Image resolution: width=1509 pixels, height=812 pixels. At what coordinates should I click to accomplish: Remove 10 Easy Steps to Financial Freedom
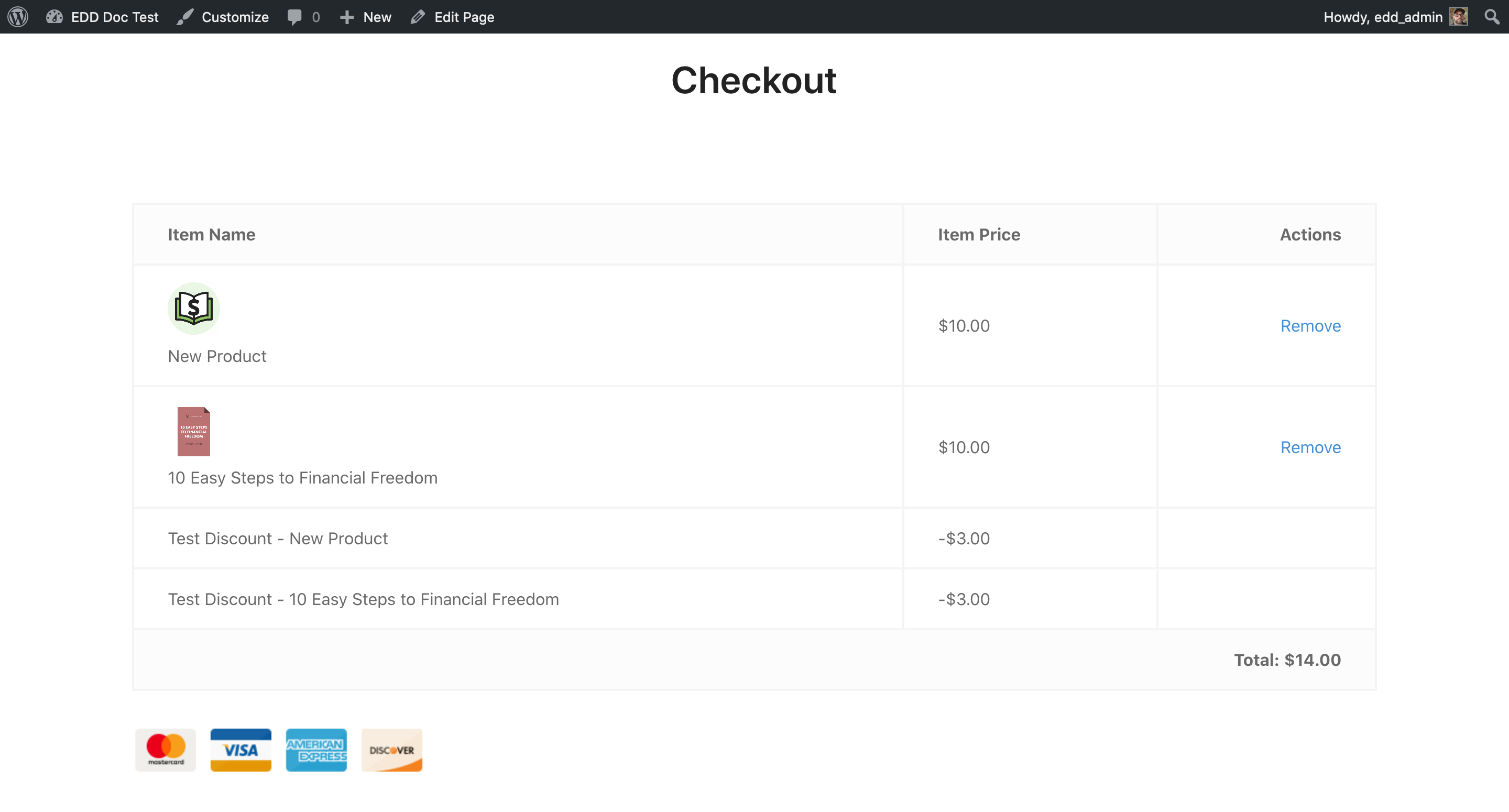click(1310, 447)
